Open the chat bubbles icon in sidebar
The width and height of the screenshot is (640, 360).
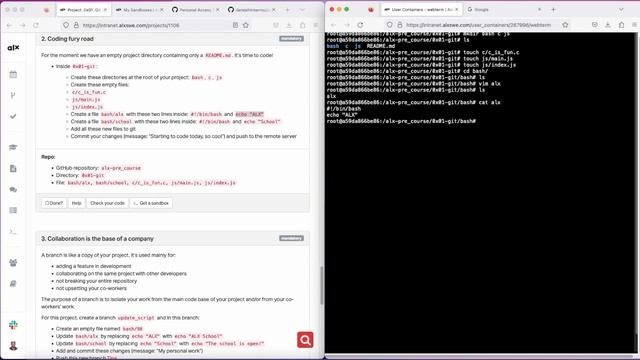pos(13,189)
